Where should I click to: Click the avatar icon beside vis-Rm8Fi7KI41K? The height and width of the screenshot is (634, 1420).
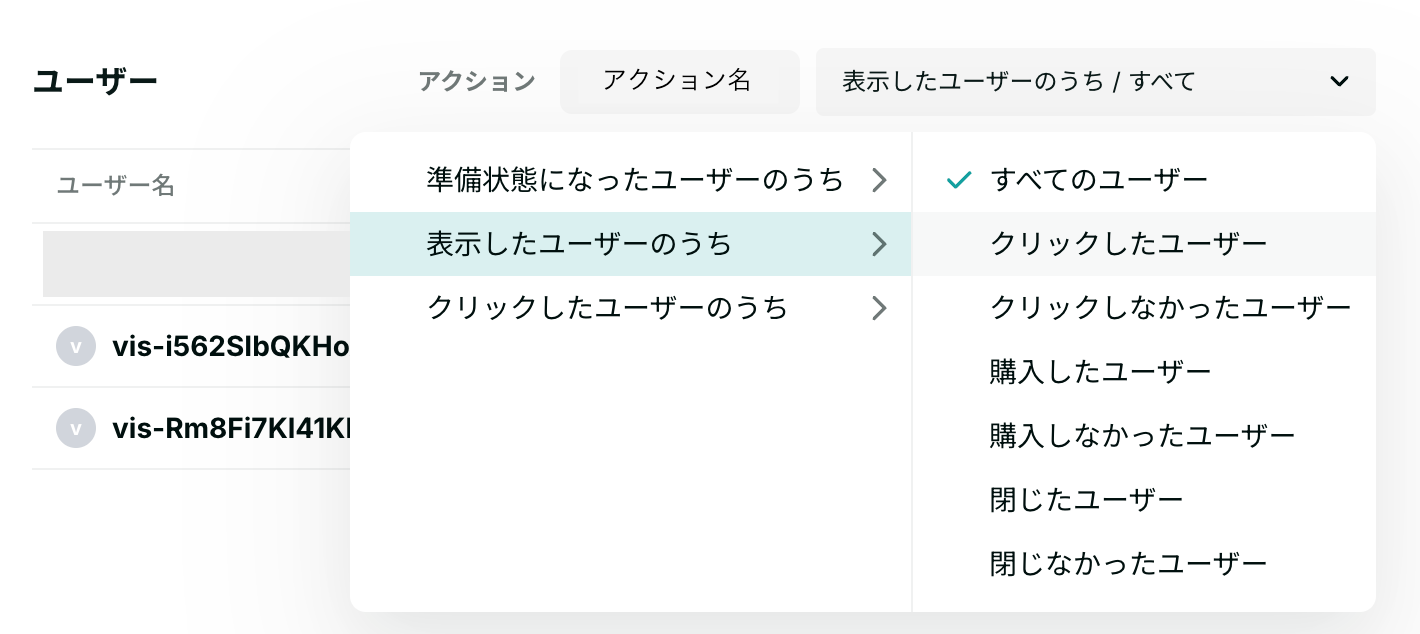pyautogui.click(x=76, y=428)
